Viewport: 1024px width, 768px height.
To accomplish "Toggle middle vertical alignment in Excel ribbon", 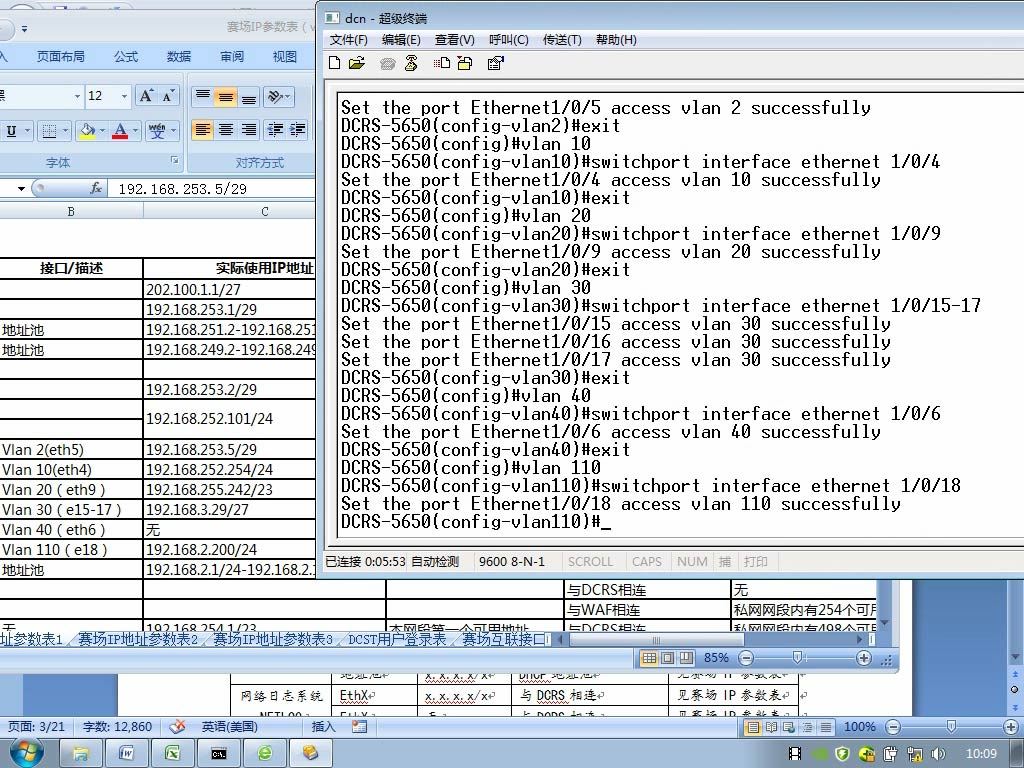I will click(x=226, y=97).
